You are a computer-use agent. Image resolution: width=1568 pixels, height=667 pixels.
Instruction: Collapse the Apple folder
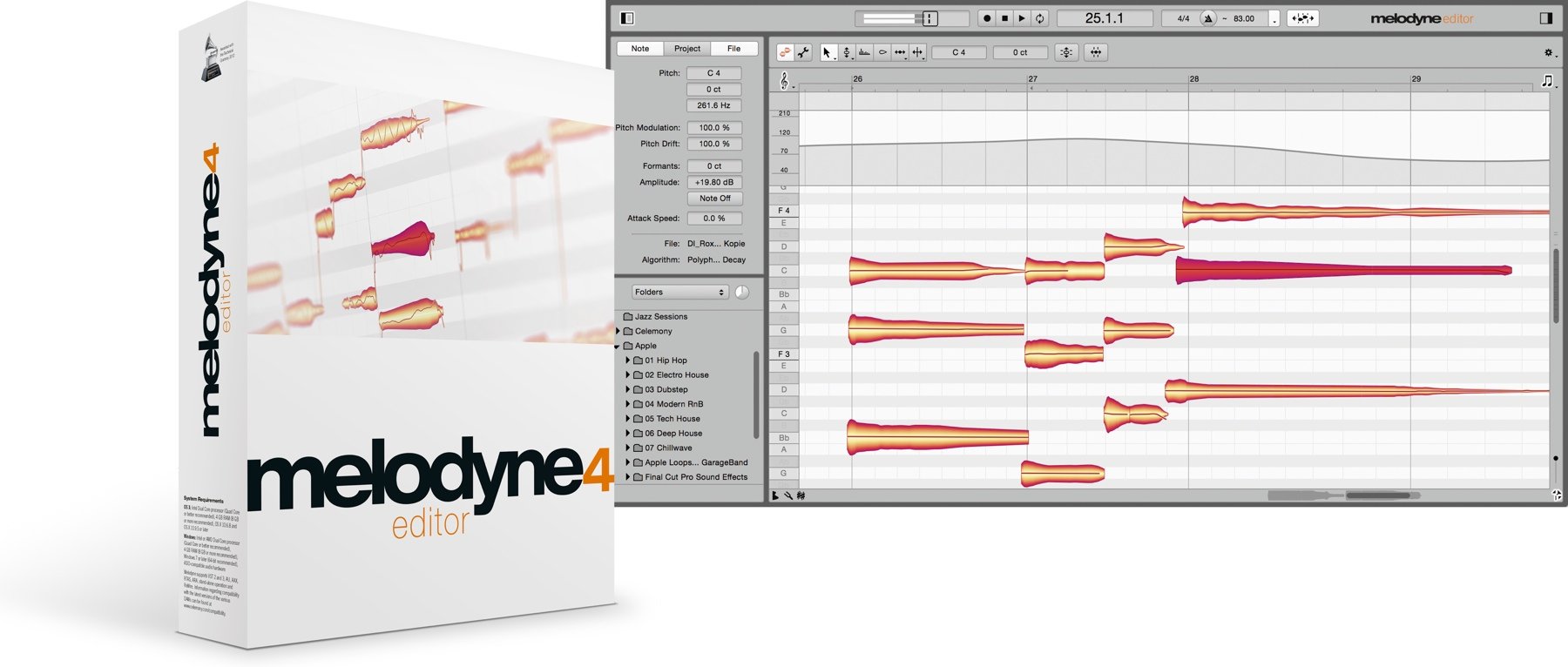618,347
